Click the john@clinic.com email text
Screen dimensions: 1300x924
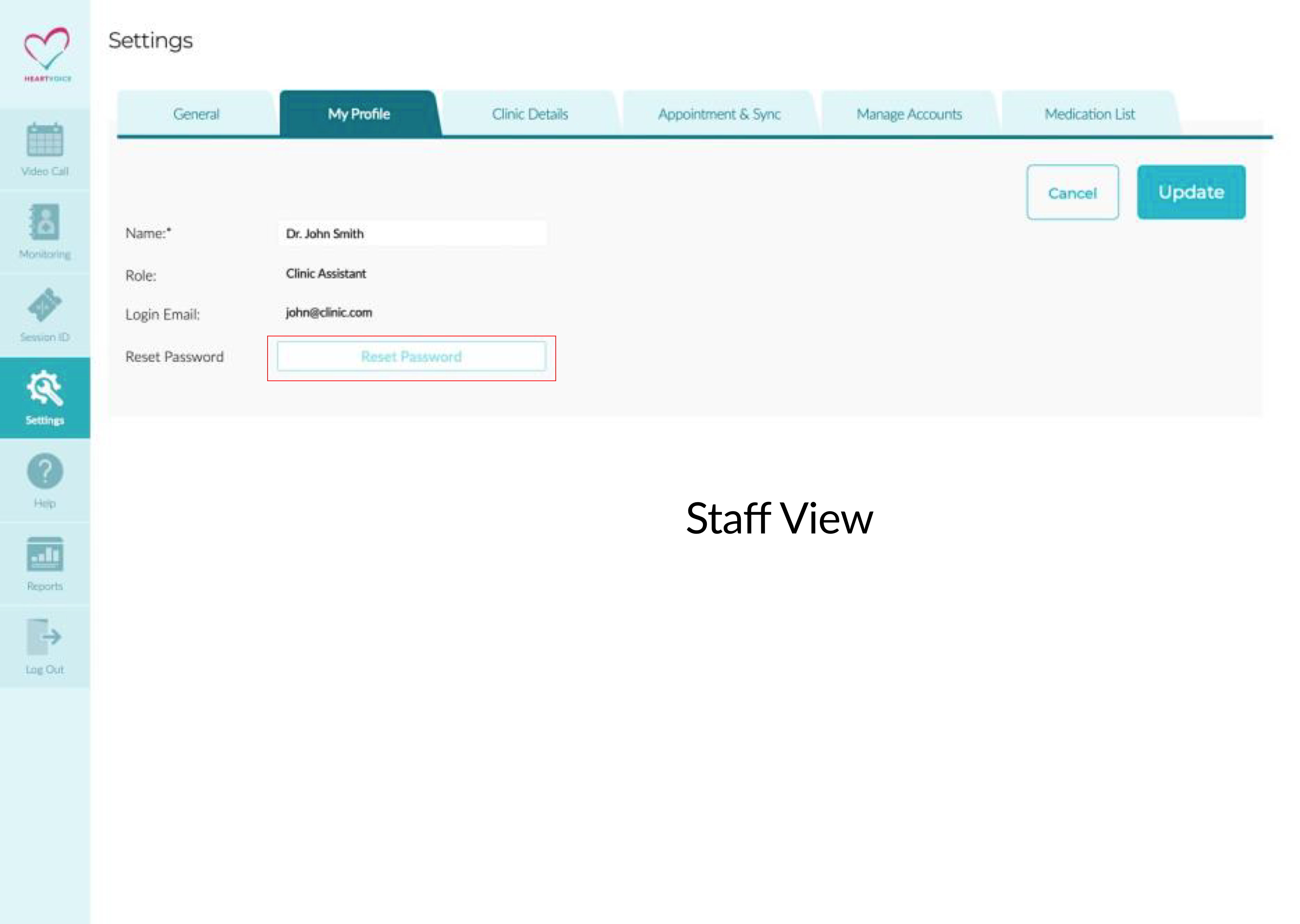pyautogui.click(x=329, y=312)
